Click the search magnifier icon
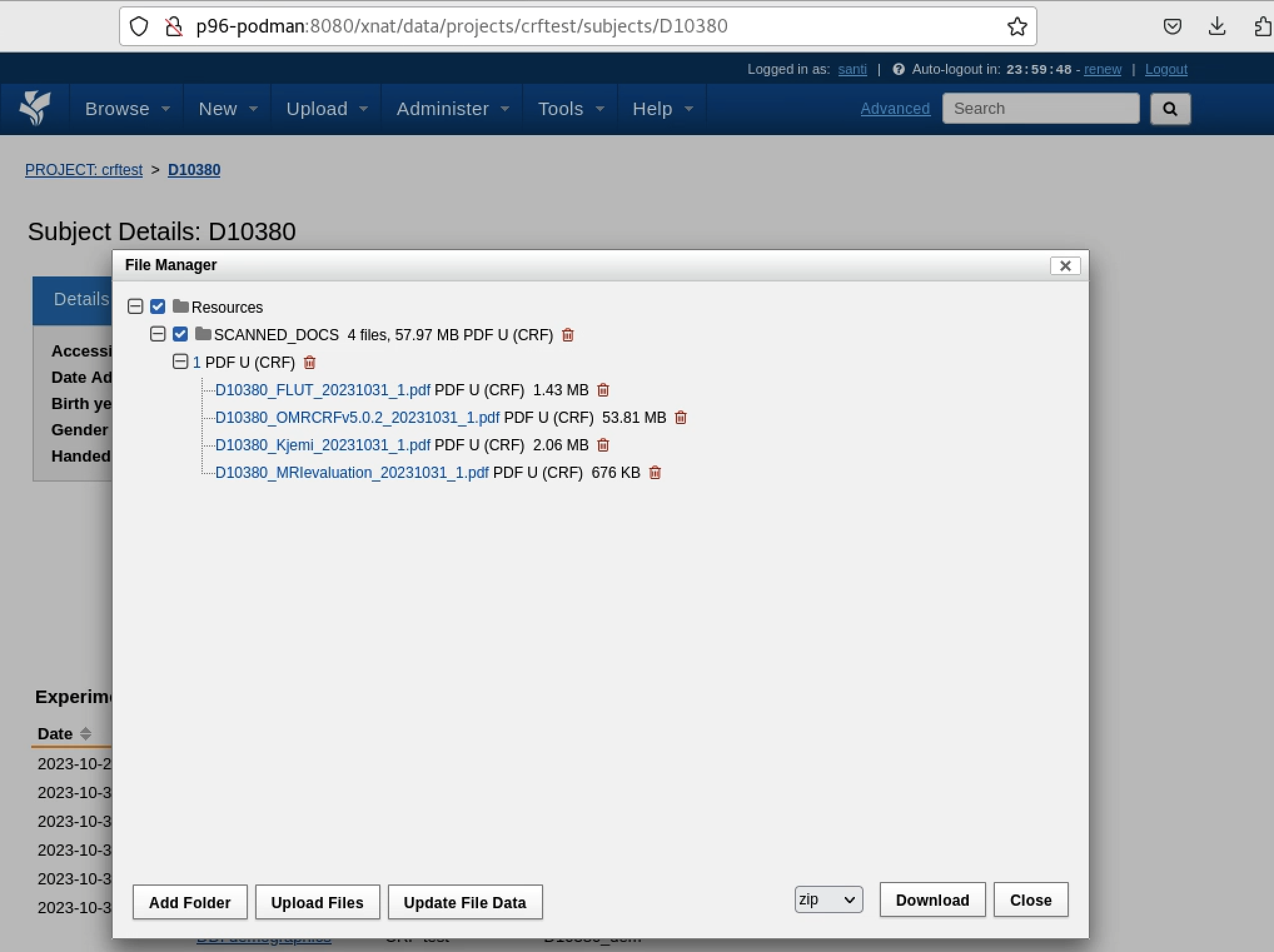Viewport: 1274px width, 952px height. pyautogui.click(x=1170, y=108)
